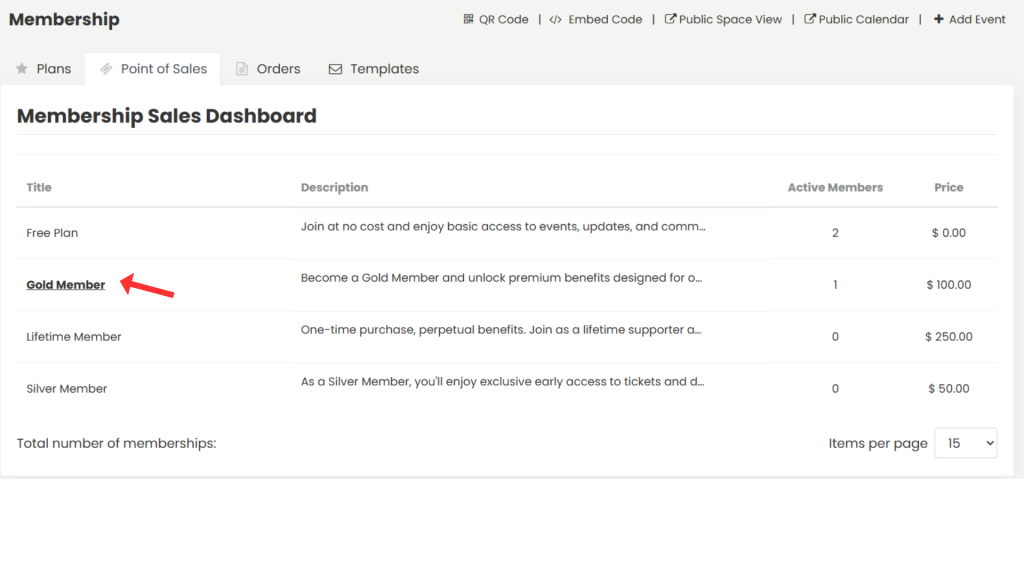Click the Gold Member description text
Viewport: 1024px width, 576px height.
tap(501, 278)
